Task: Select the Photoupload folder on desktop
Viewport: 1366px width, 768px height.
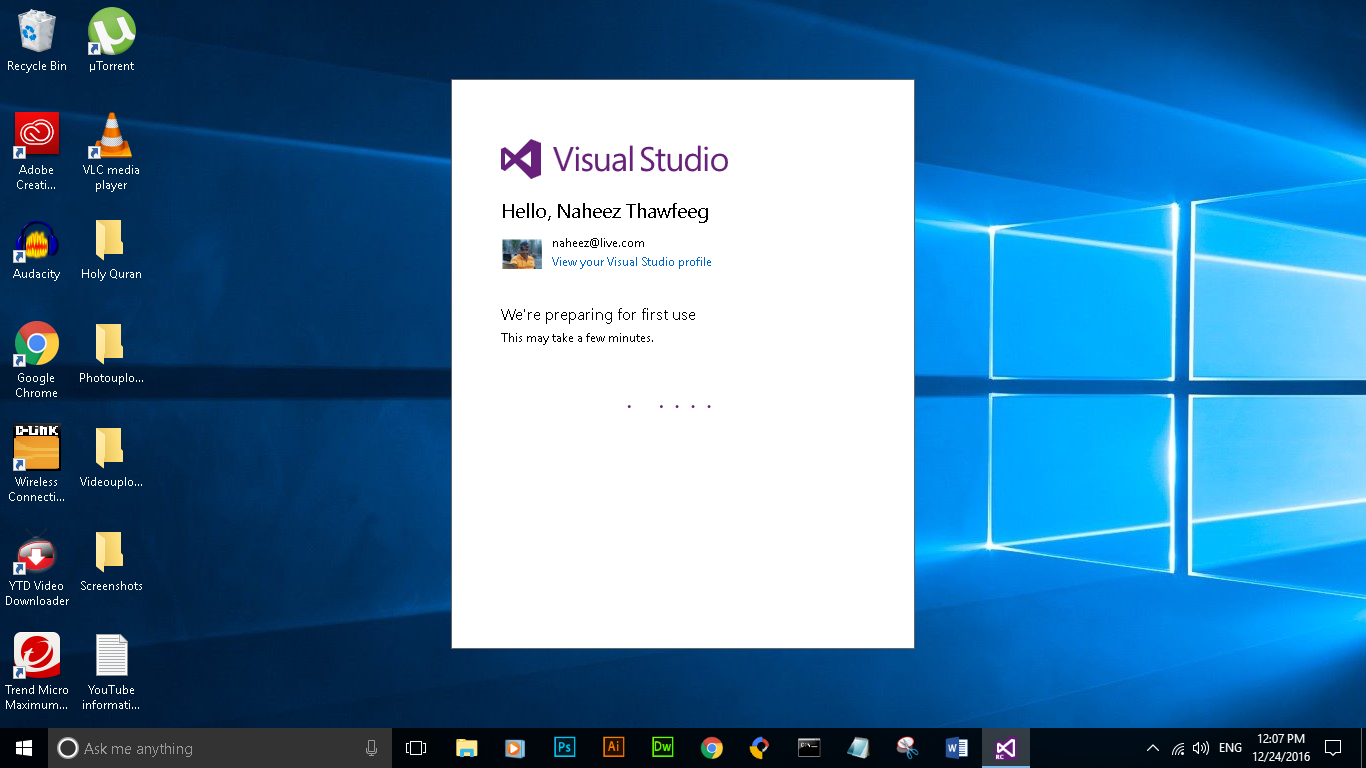Action: click(111, 353)
